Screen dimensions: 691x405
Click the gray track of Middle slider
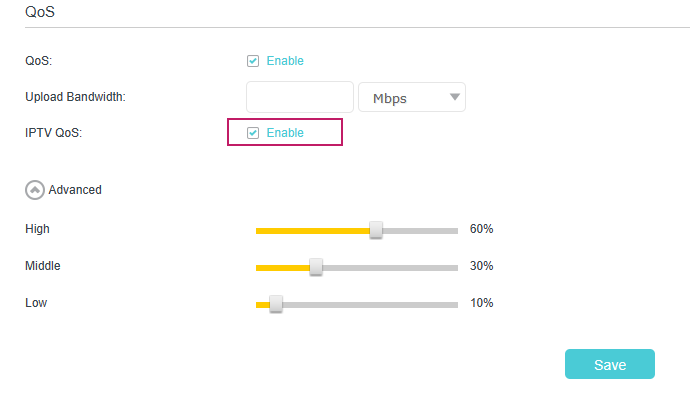390,267
